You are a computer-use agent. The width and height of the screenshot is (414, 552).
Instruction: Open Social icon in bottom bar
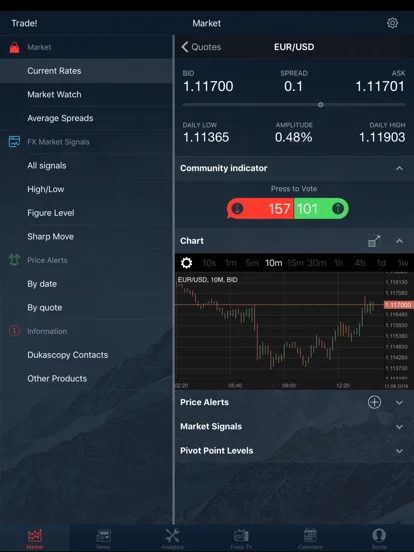click(379, 539)
